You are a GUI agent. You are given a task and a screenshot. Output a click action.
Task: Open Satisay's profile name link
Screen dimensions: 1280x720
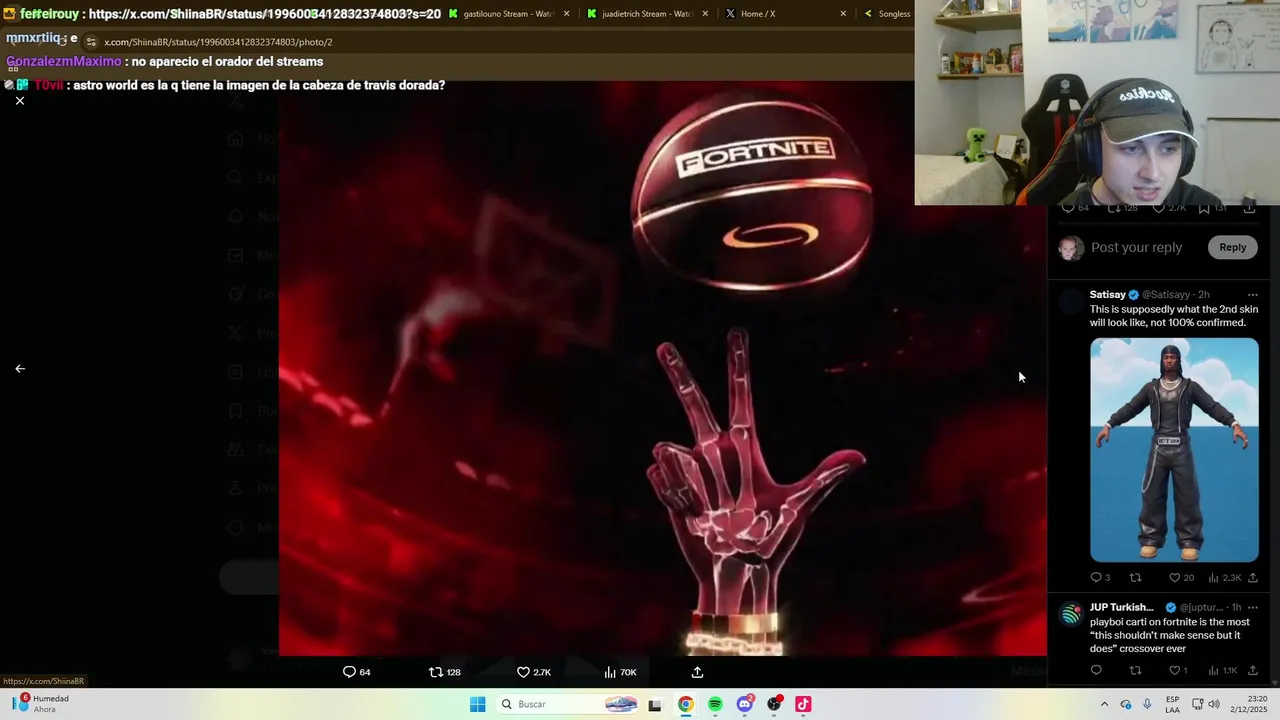(1107, 295)
